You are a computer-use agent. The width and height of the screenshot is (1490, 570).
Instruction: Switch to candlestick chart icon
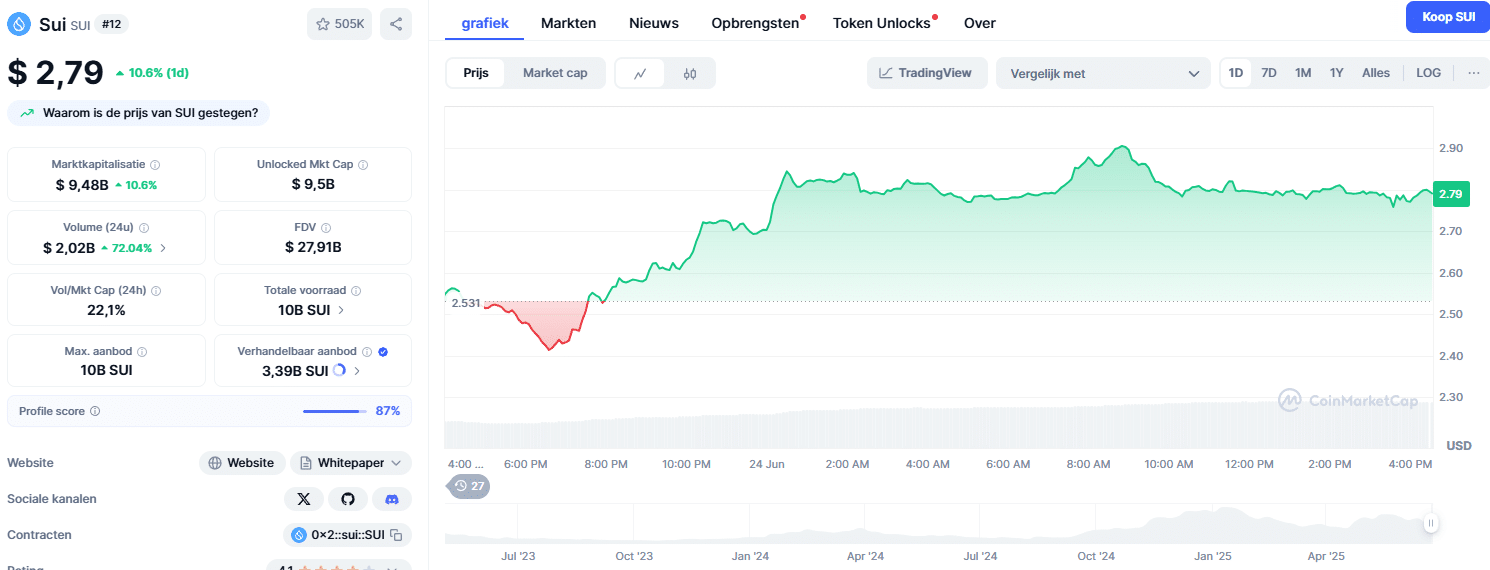[x=690, y=73]
